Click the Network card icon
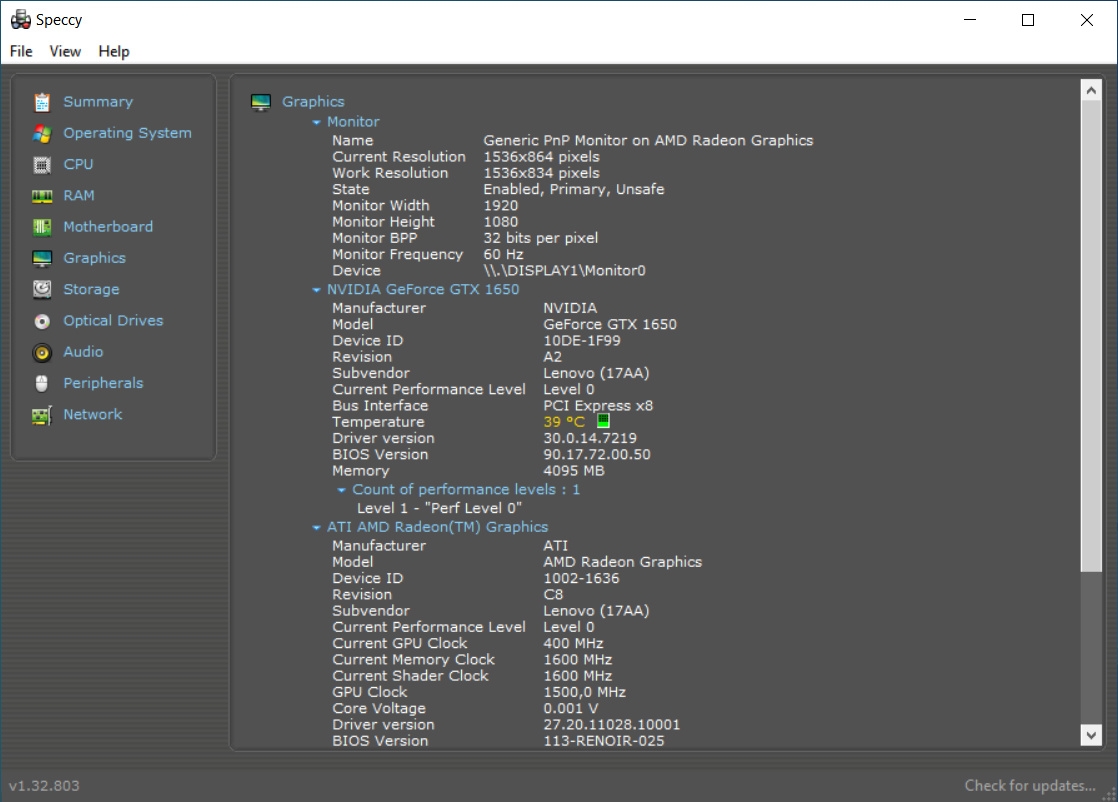 pyautogui.click(x=42, y=415)
